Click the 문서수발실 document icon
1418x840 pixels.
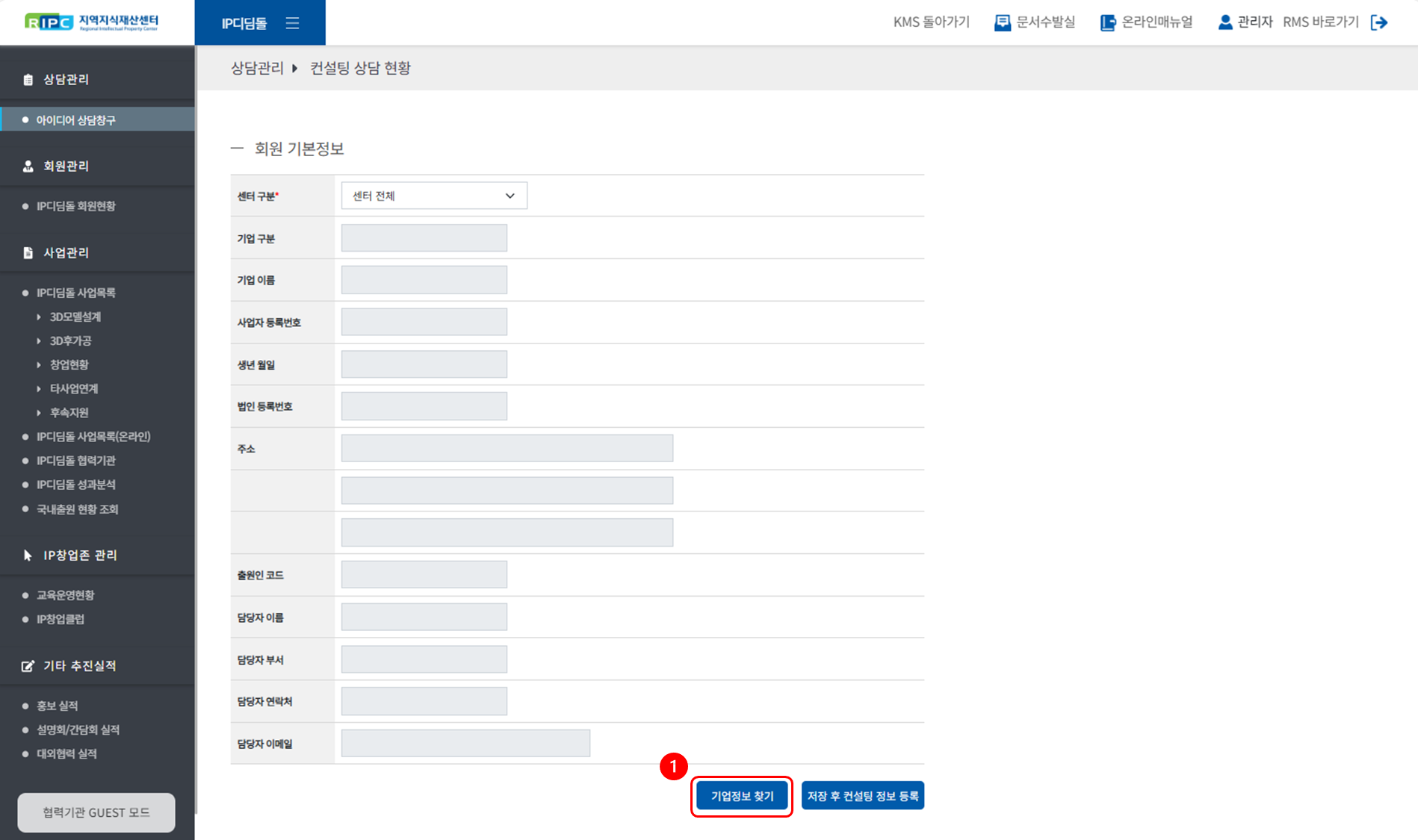pos(1002,22)
